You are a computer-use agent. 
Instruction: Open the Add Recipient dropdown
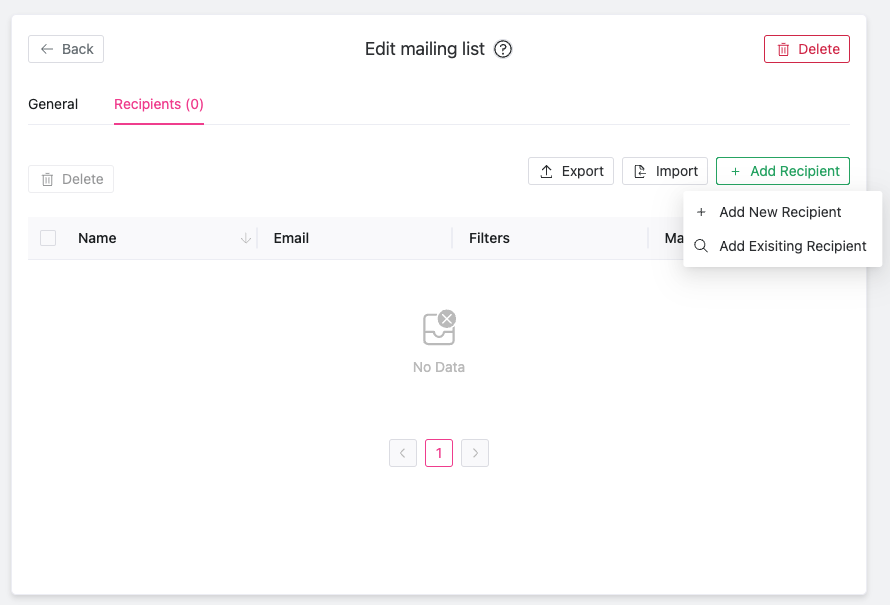coord(783,171)
